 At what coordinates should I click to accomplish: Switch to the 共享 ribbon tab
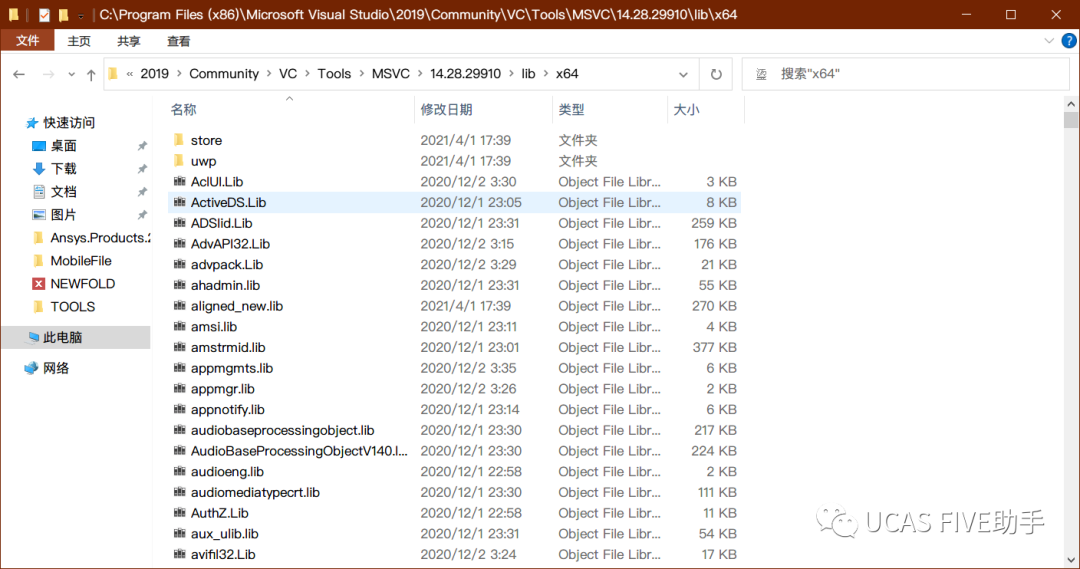pos(128,41)
